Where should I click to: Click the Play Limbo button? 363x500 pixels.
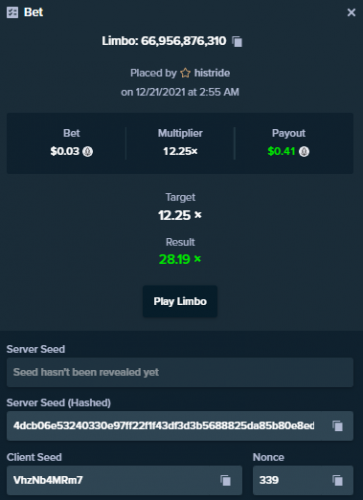[x=180, y=301]
